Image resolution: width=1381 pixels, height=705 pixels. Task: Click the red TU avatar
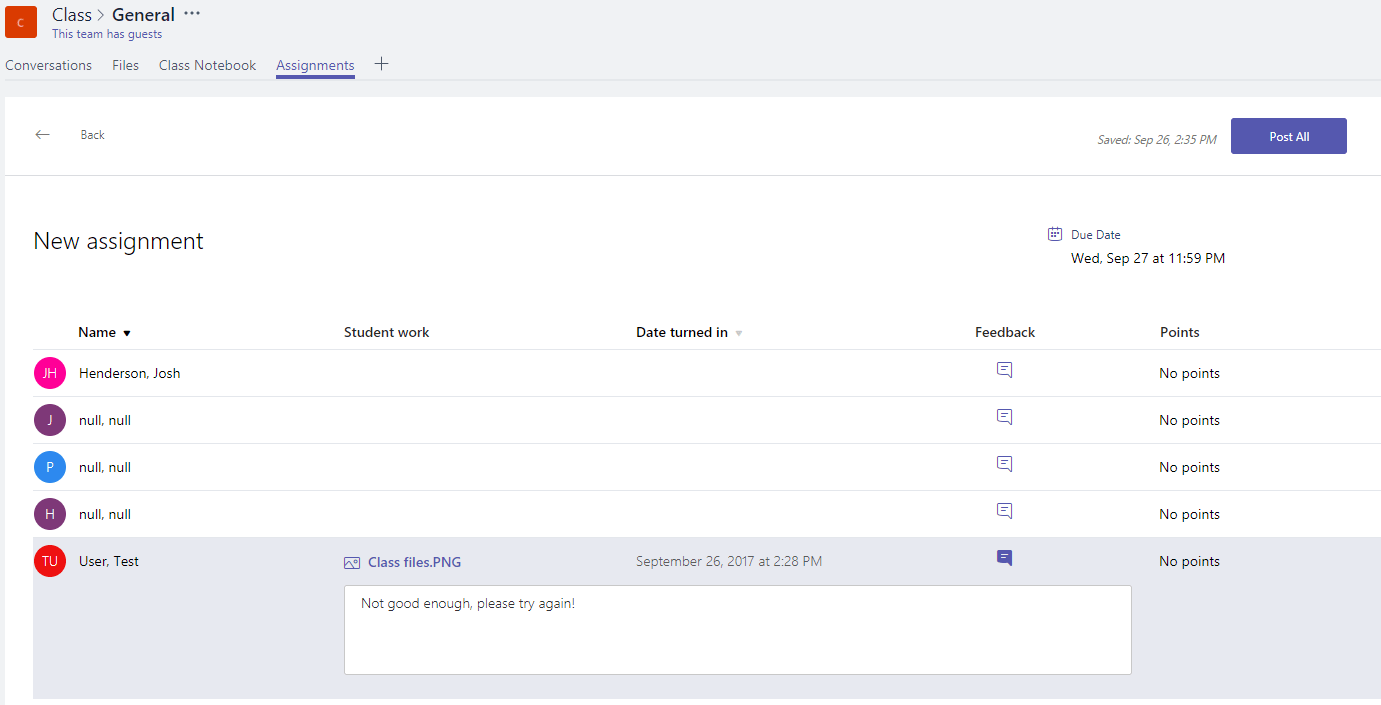pyautogui.click(x=50, y=561)
